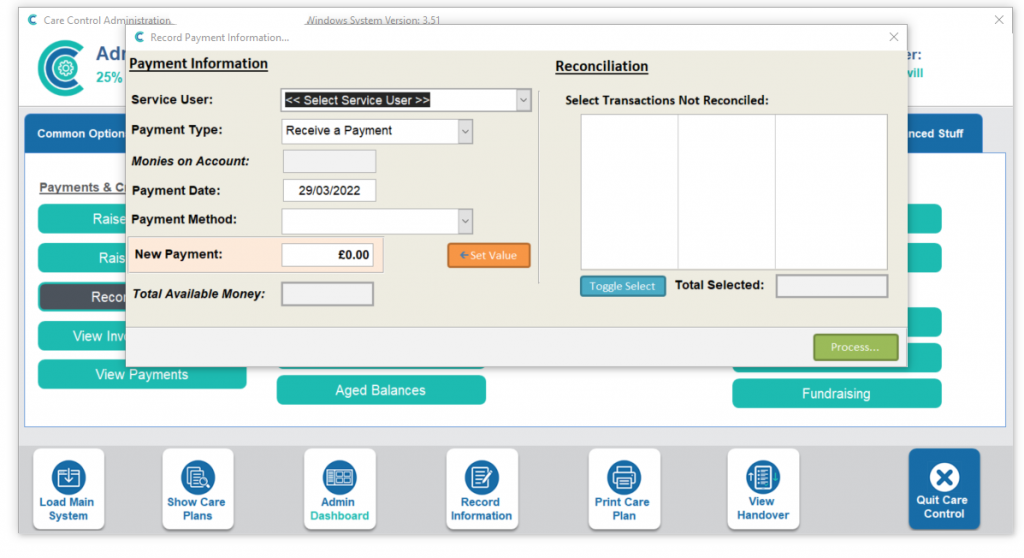Close the Record Payment Information dialog
This screenshot has width=1024, height=558.
(893, 37)
